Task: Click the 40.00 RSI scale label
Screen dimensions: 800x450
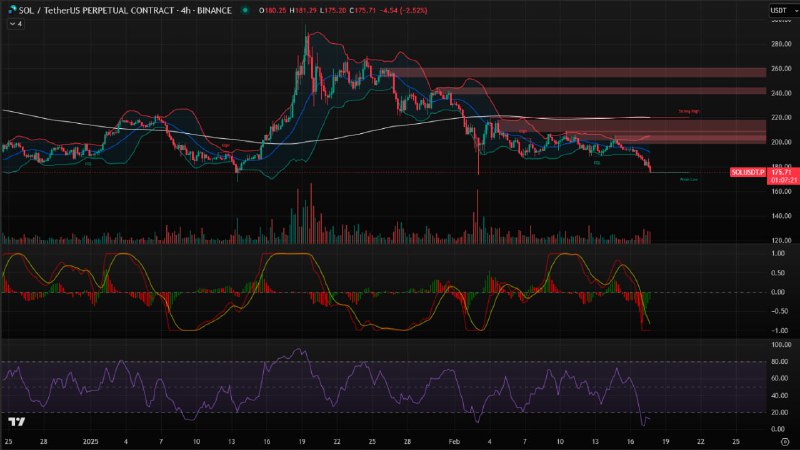Action: coord(781,395)
